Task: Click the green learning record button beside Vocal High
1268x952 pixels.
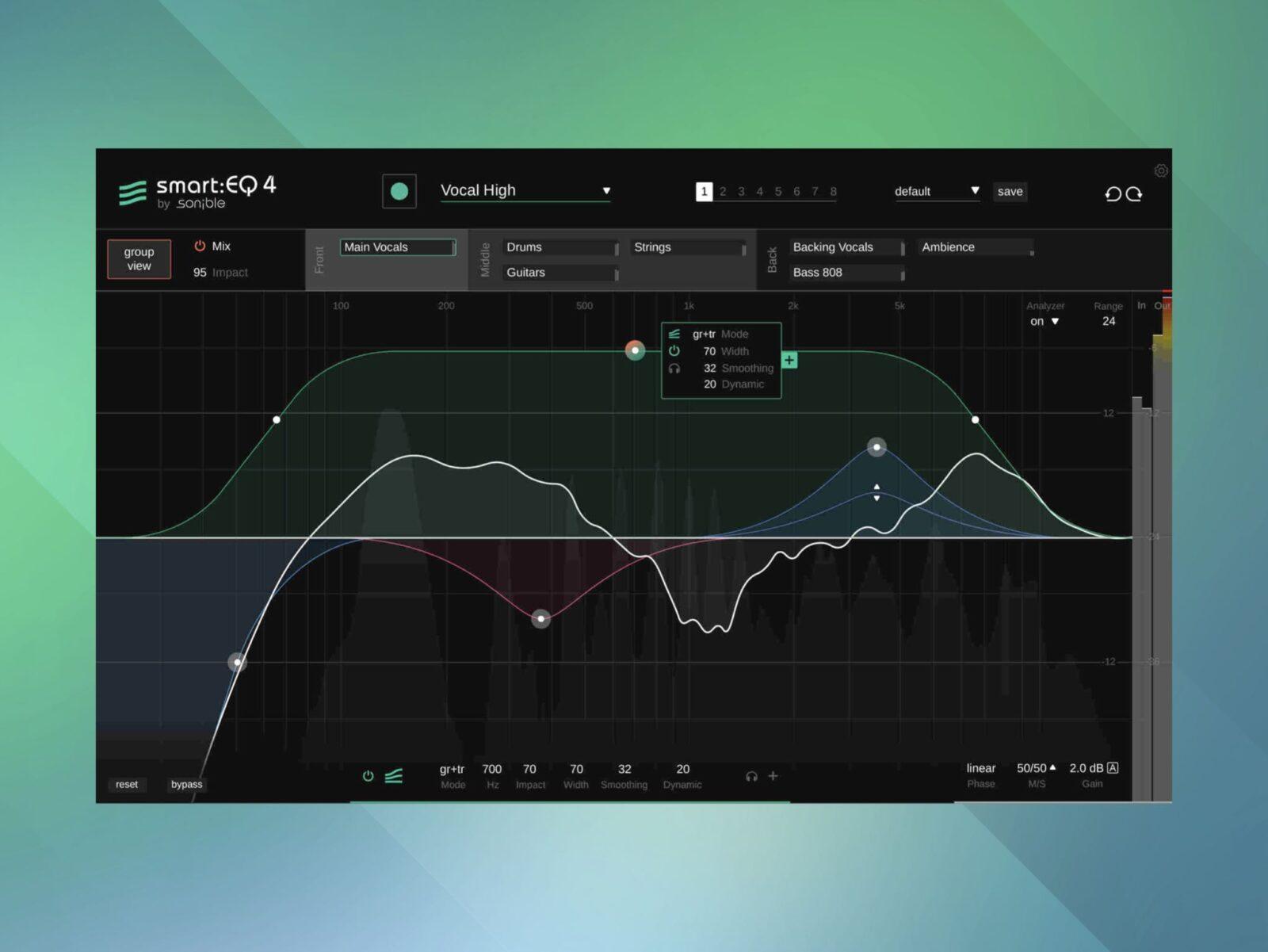Action: coord(399,190)
